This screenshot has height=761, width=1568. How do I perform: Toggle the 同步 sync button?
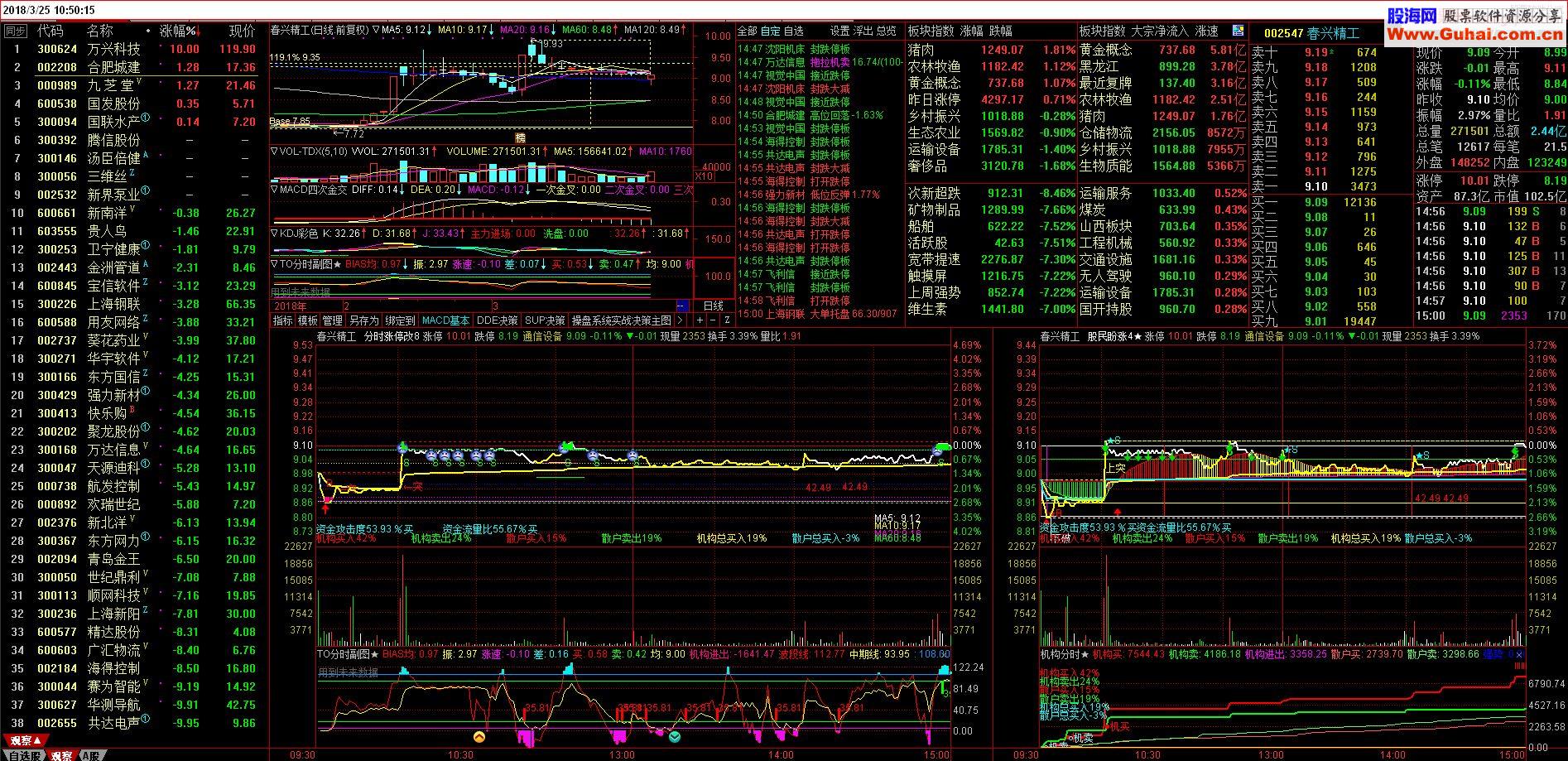(15, 31)
